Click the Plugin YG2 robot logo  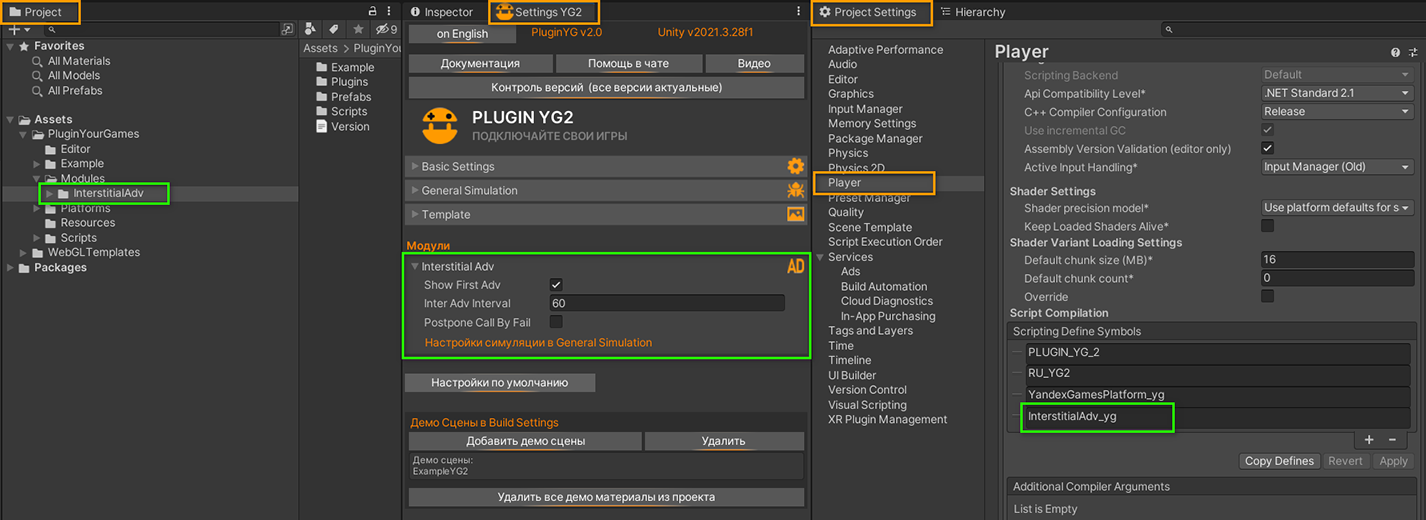[440, 126]
